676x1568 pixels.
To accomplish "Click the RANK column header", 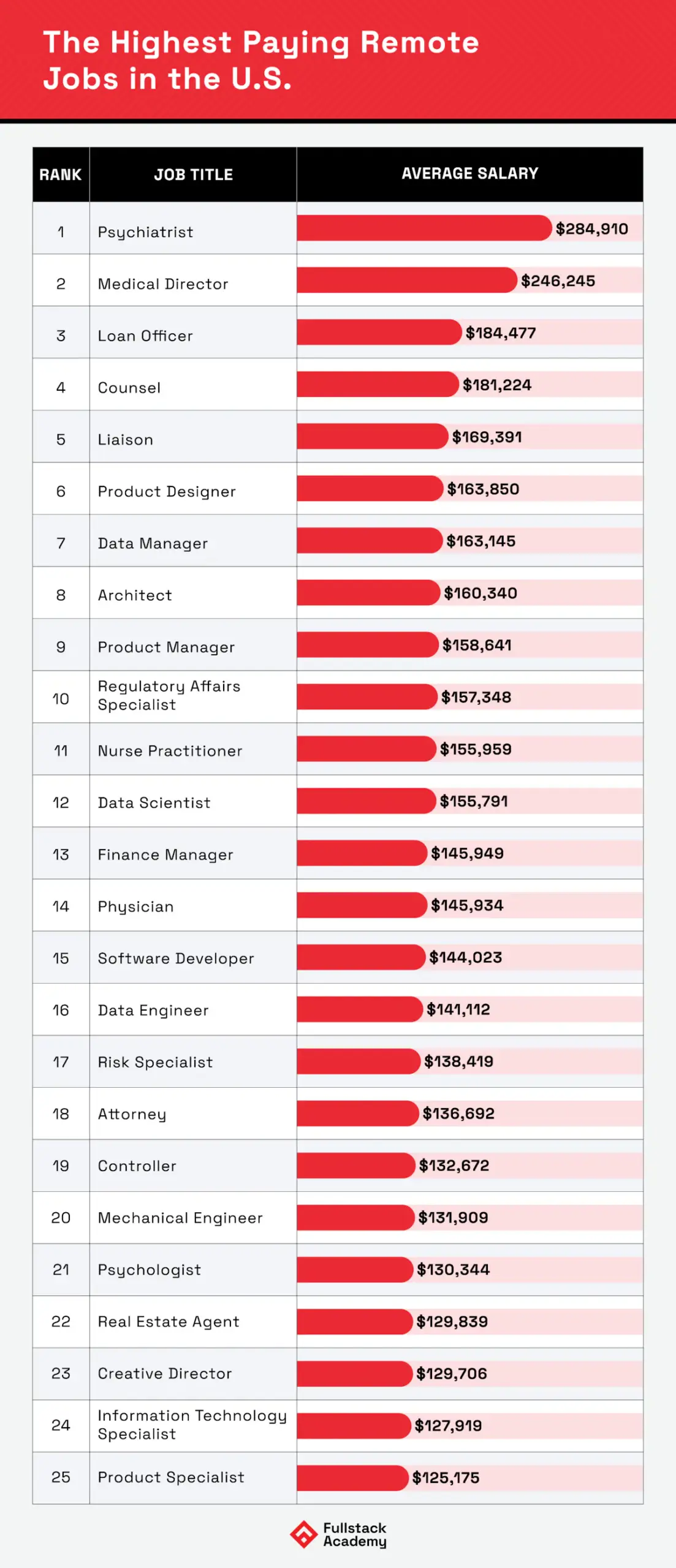I will click(60, 175).
